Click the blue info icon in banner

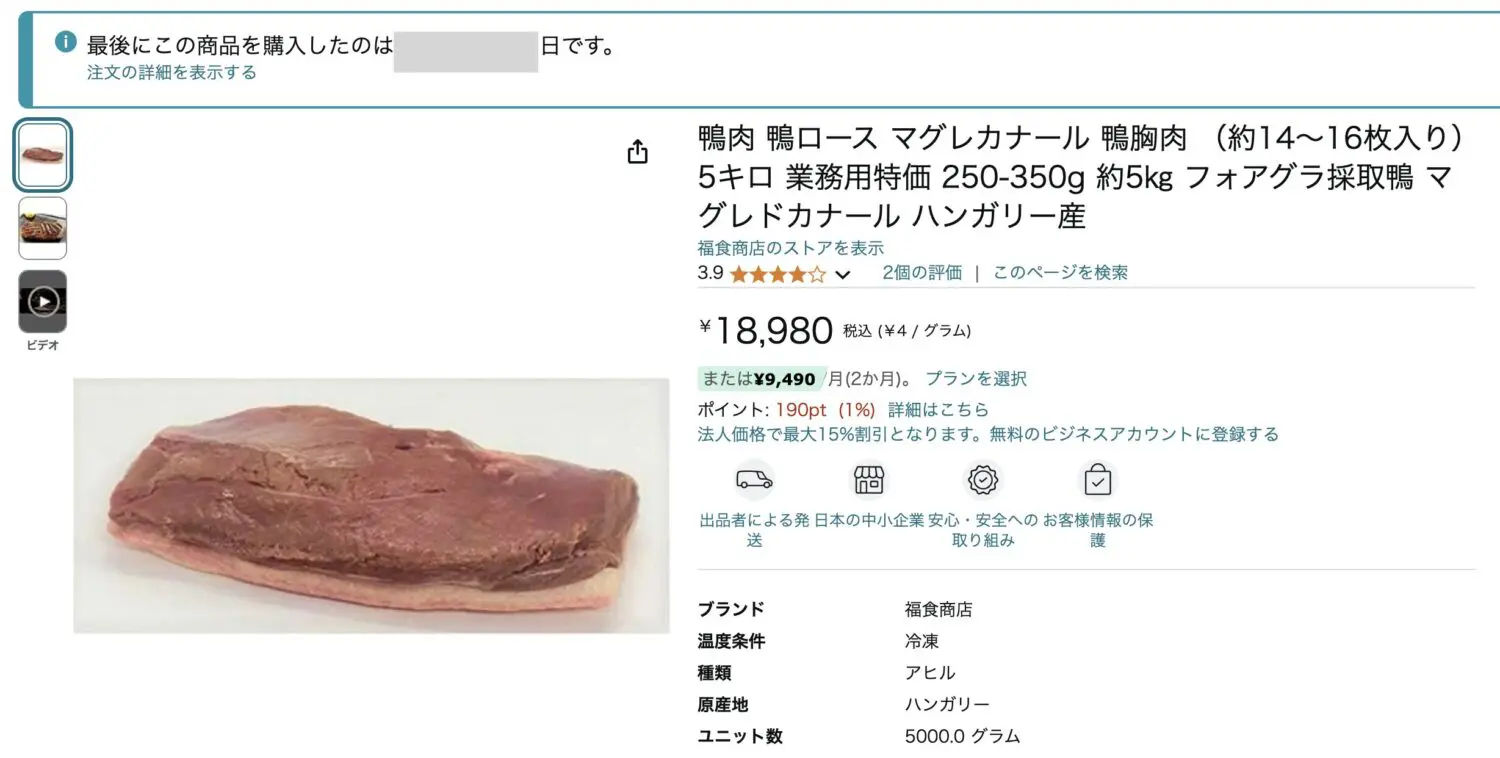(x=66, y=42)
